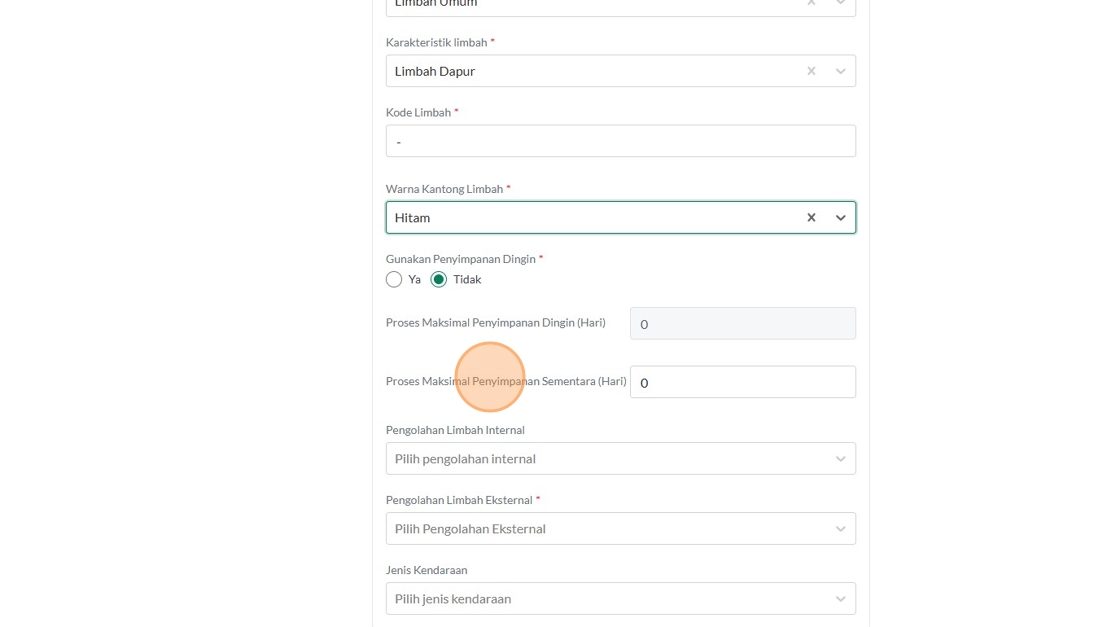
Task: Open the top Limbah Umum dropdown arrow
Action: click(x=840, y=3)
